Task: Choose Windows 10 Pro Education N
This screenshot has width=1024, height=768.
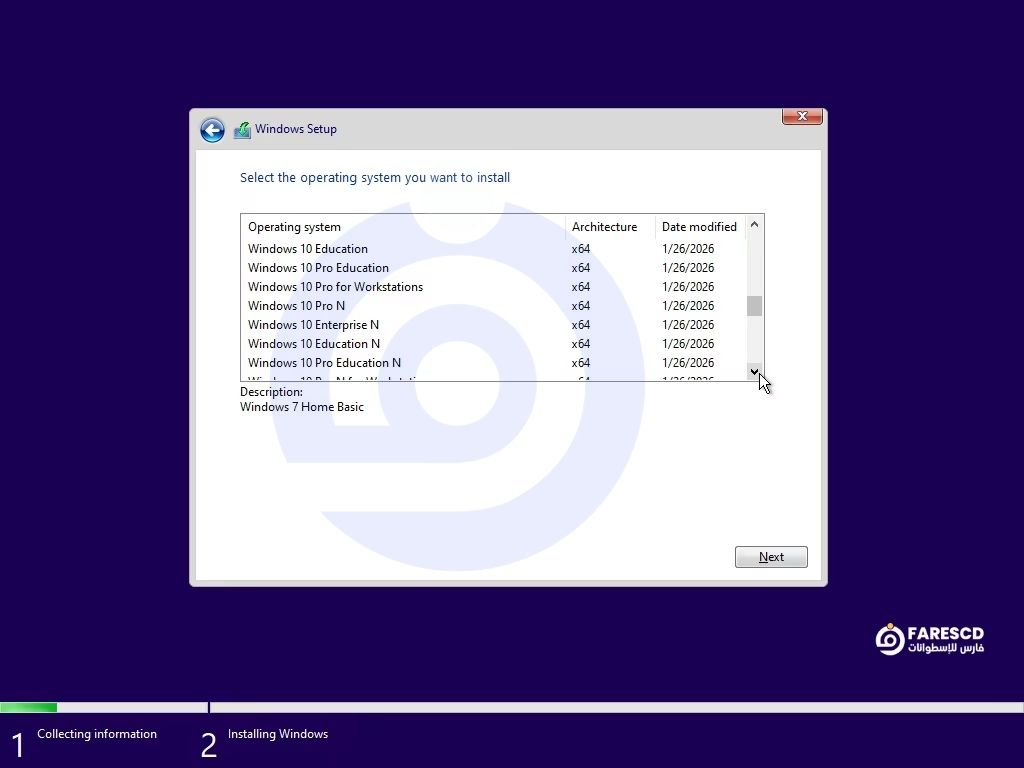Action: tap(324, 363)
